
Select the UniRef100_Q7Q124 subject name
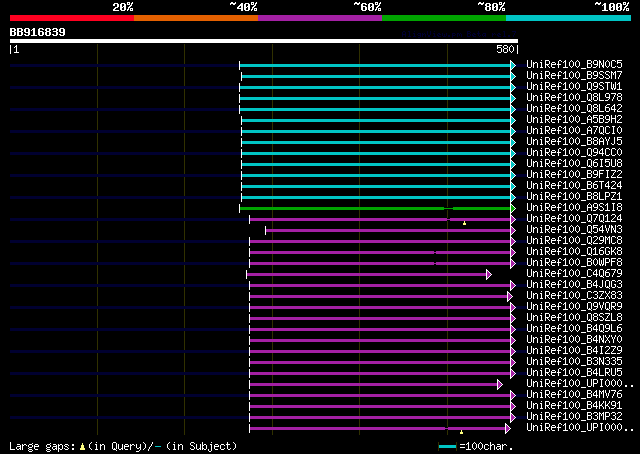tap(574, 219)
